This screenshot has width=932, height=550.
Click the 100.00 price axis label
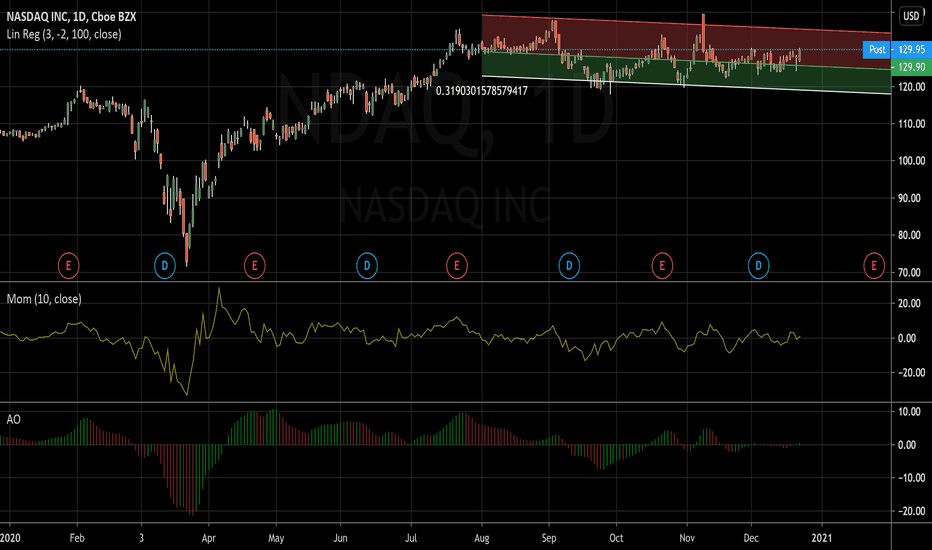point(911,161)
